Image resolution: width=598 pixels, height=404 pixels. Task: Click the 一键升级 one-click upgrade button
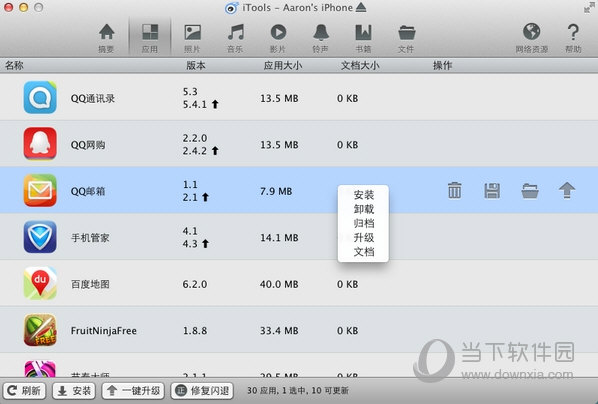coord(134,391)
